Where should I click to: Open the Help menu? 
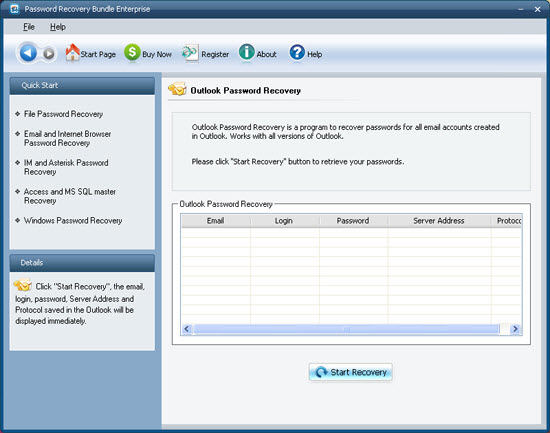click(x=58, y=27)
